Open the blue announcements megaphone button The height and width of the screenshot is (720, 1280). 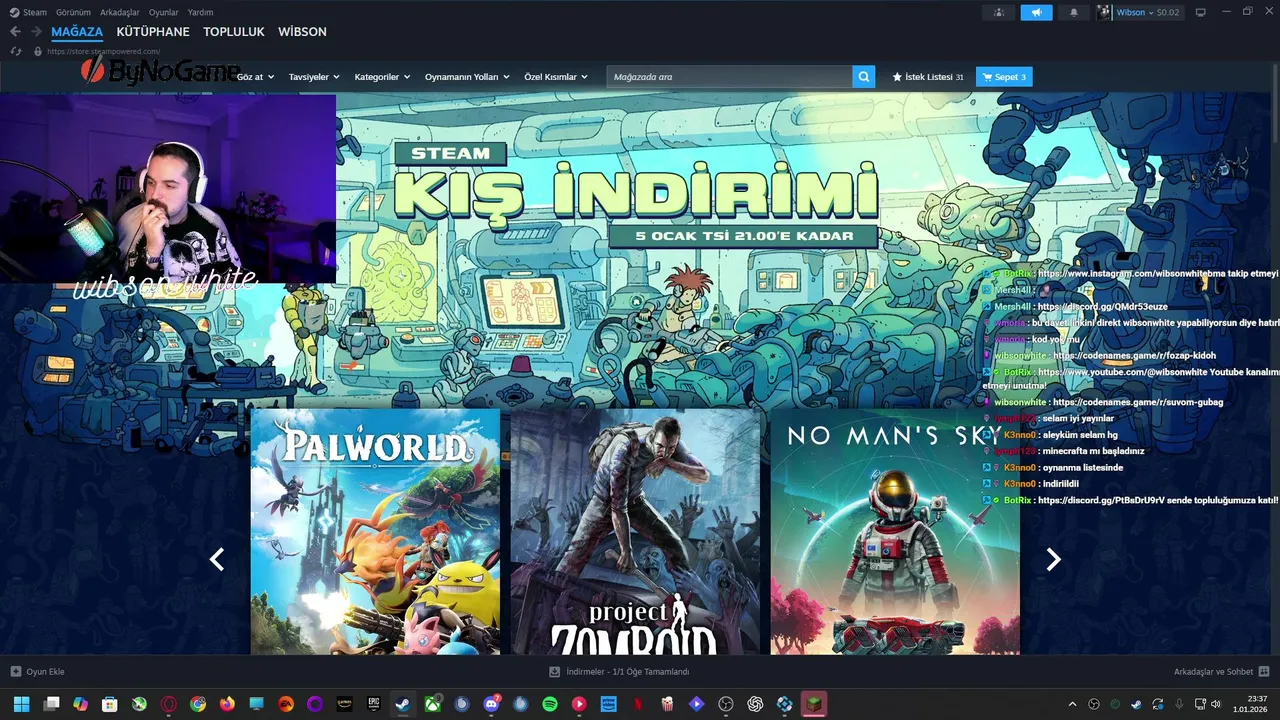[1036, 12]
